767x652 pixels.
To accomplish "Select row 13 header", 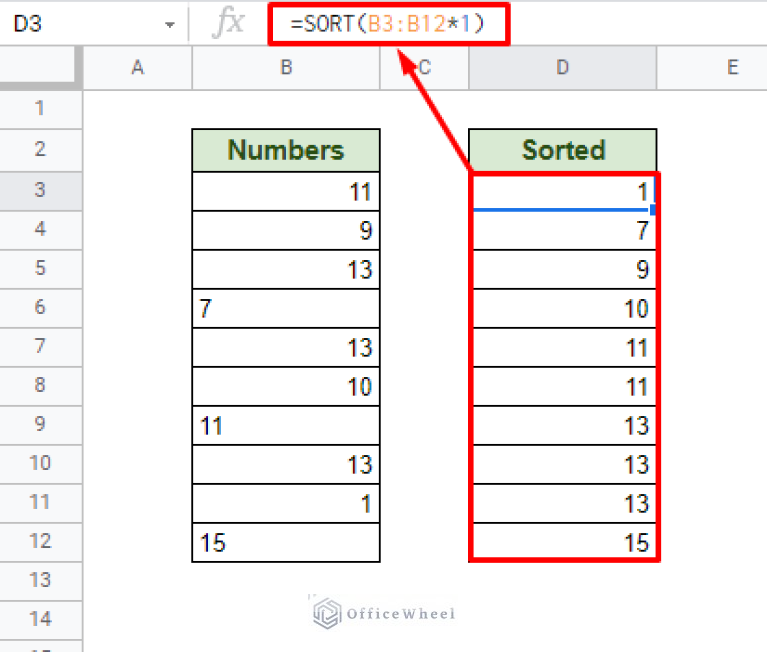I will 40,581.
